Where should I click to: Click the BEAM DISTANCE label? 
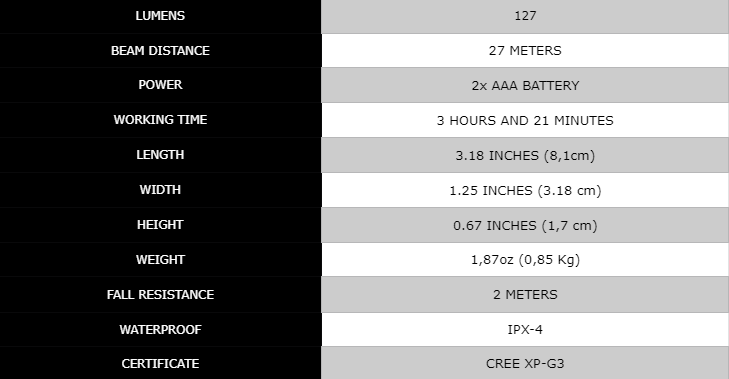coord(160,51)
